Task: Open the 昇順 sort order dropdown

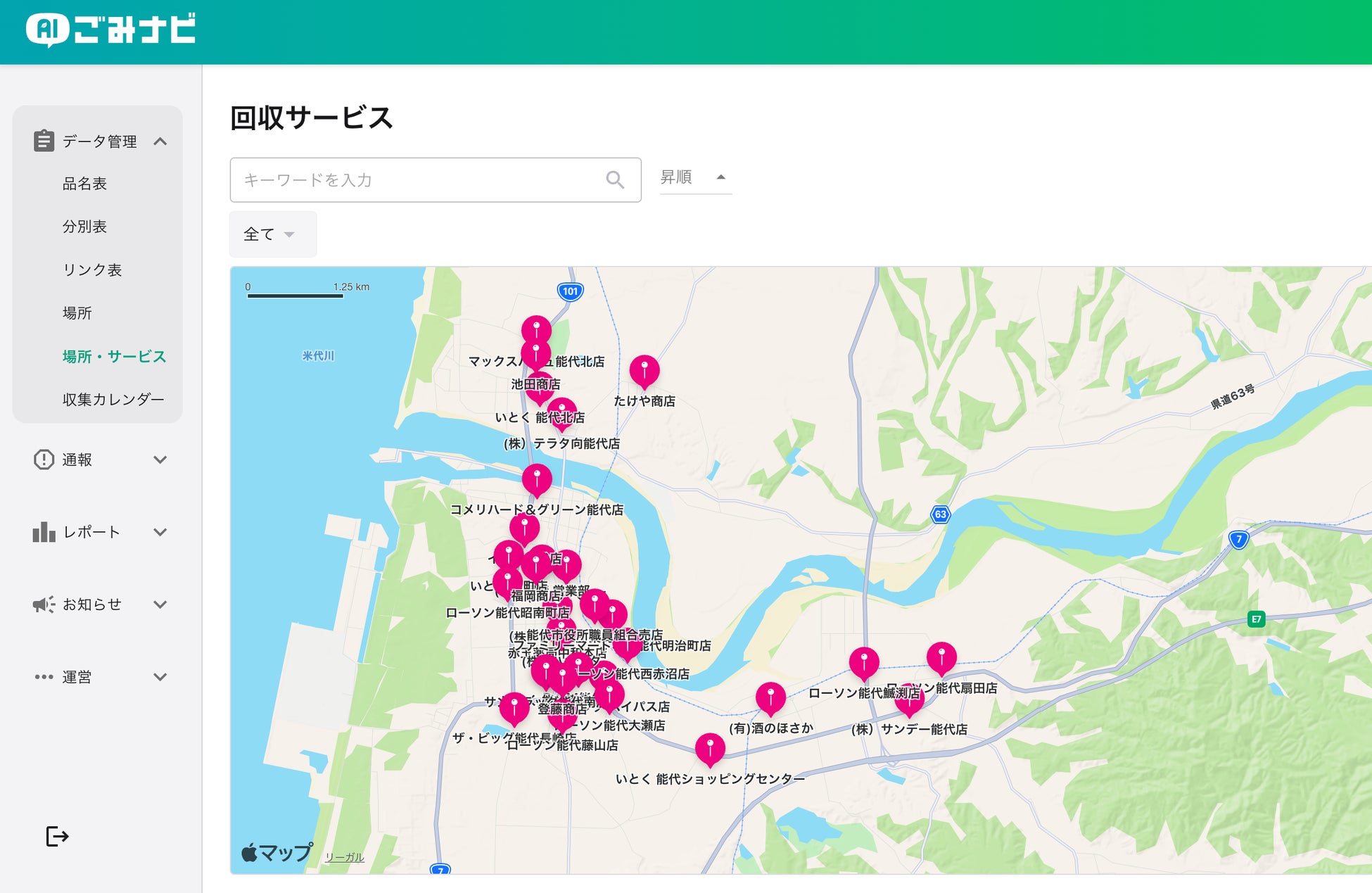Action: (x=694, y=177)
